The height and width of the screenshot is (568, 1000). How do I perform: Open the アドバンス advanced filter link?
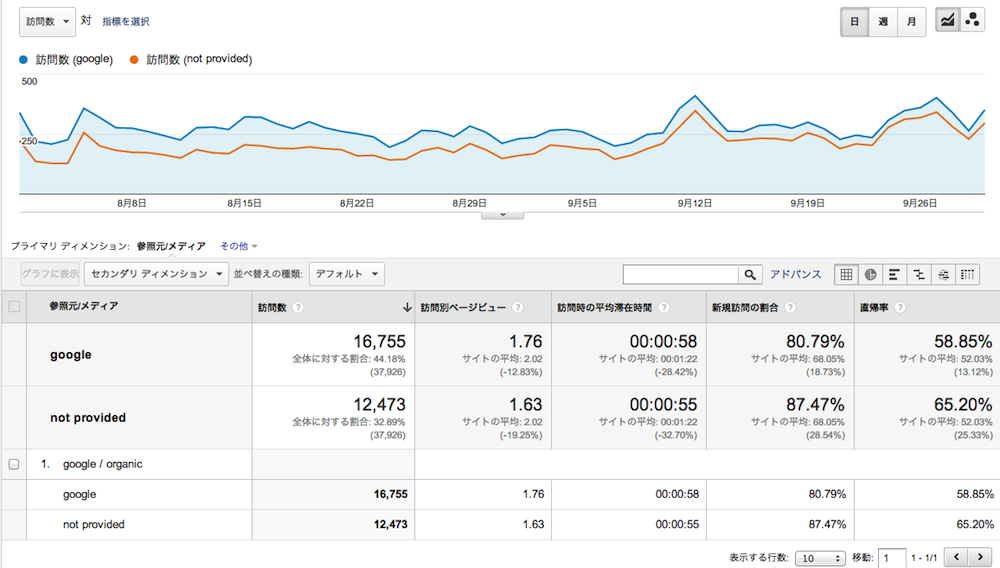coord(795,274)
